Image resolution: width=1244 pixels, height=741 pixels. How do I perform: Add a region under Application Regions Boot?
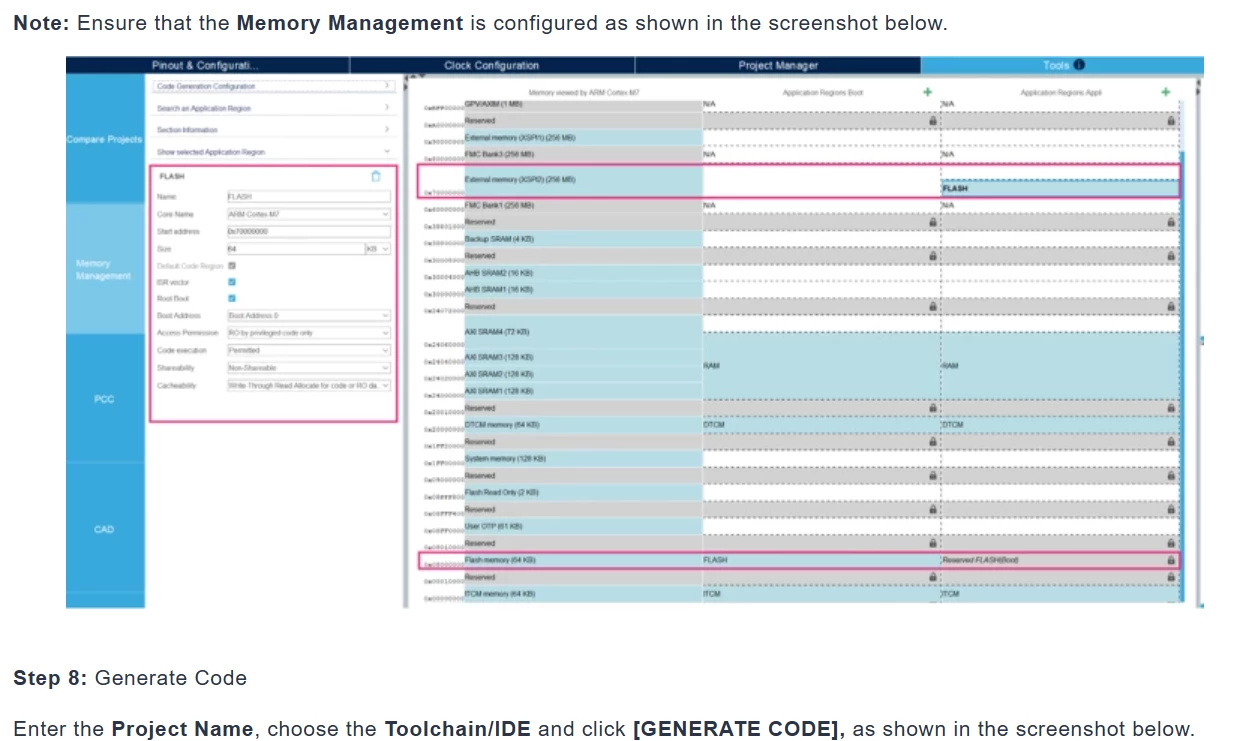point(928,92)
